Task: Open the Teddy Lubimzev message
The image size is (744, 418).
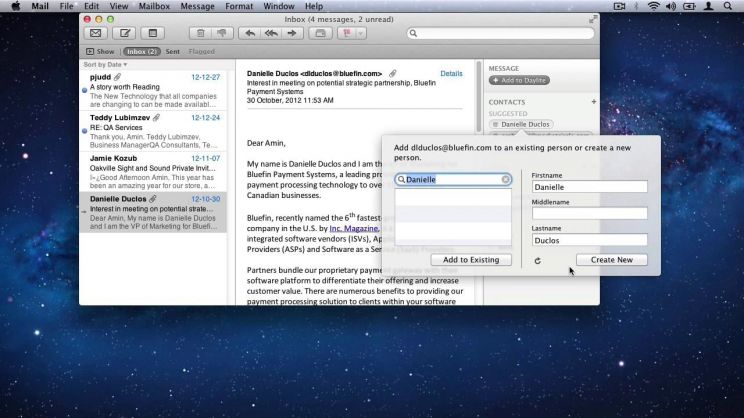Action: (153, 131)
